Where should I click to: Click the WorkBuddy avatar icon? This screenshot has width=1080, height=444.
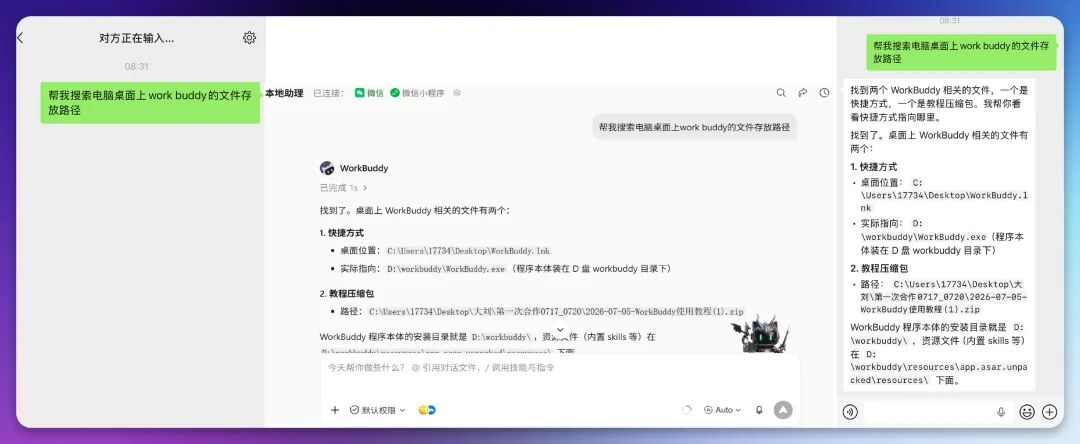click(x=327, y=168)
